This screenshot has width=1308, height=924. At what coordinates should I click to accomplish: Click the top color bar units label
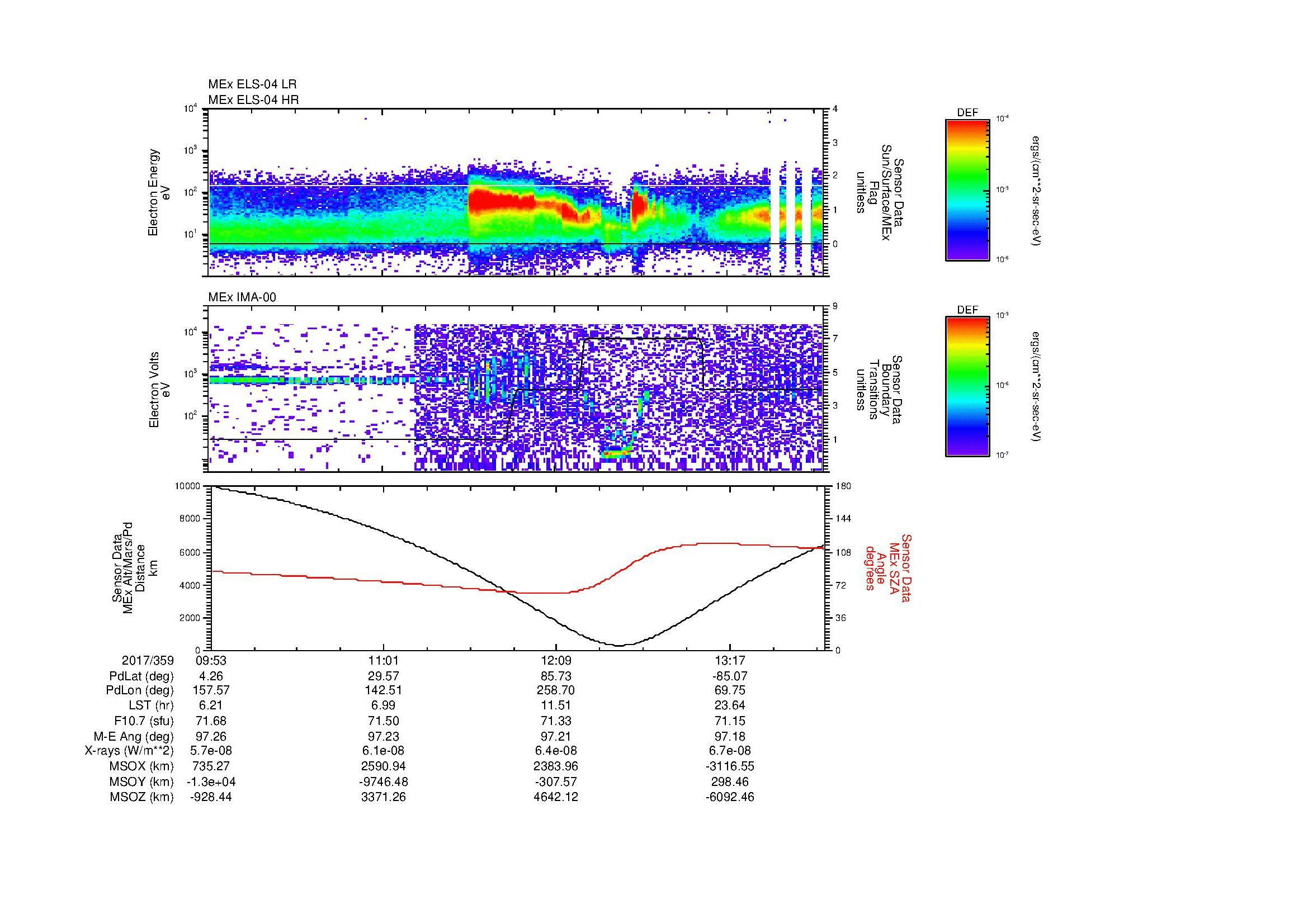click(1035, 190)
